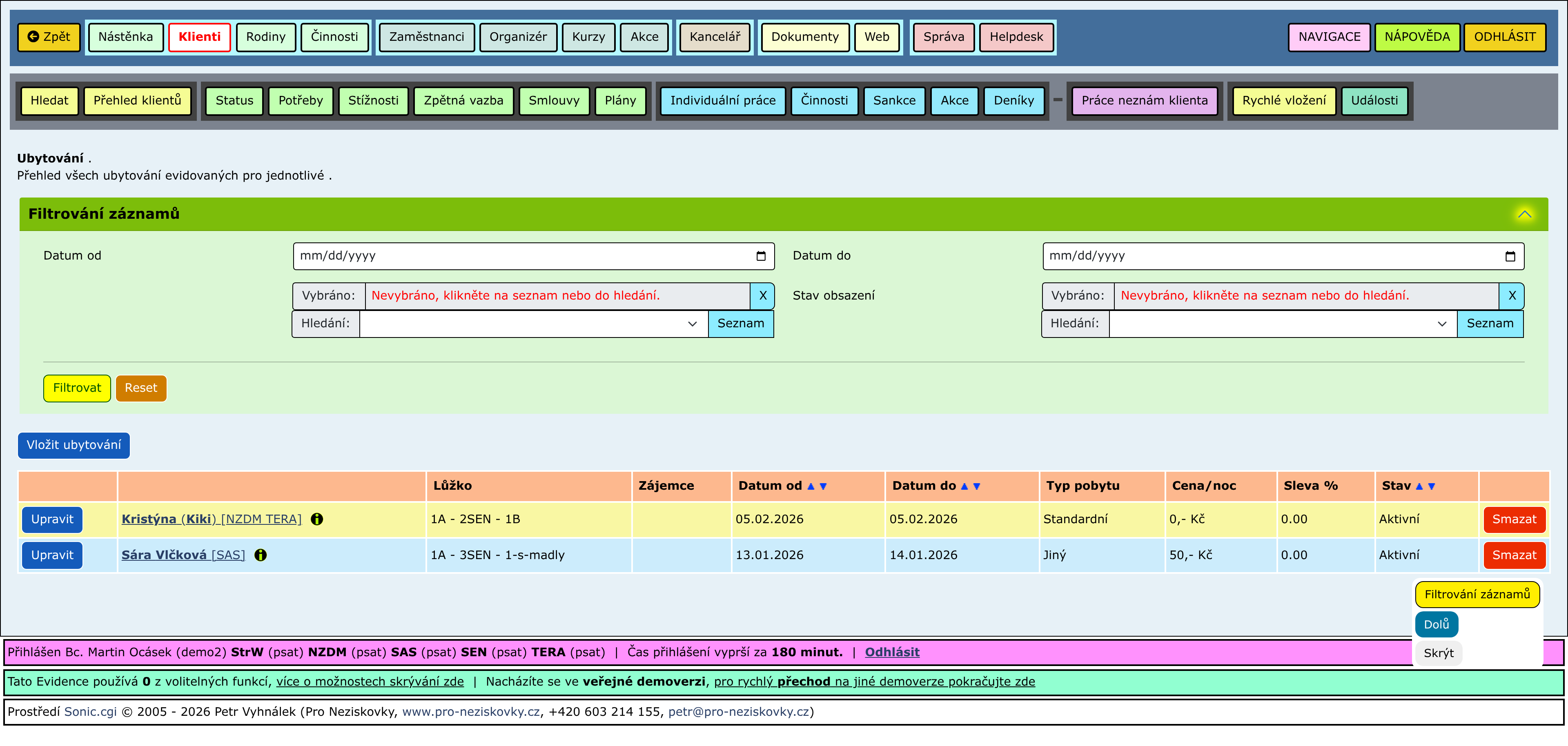Click the left Seznam list button
Screen dimensions: 1568x746
[741, 324]
